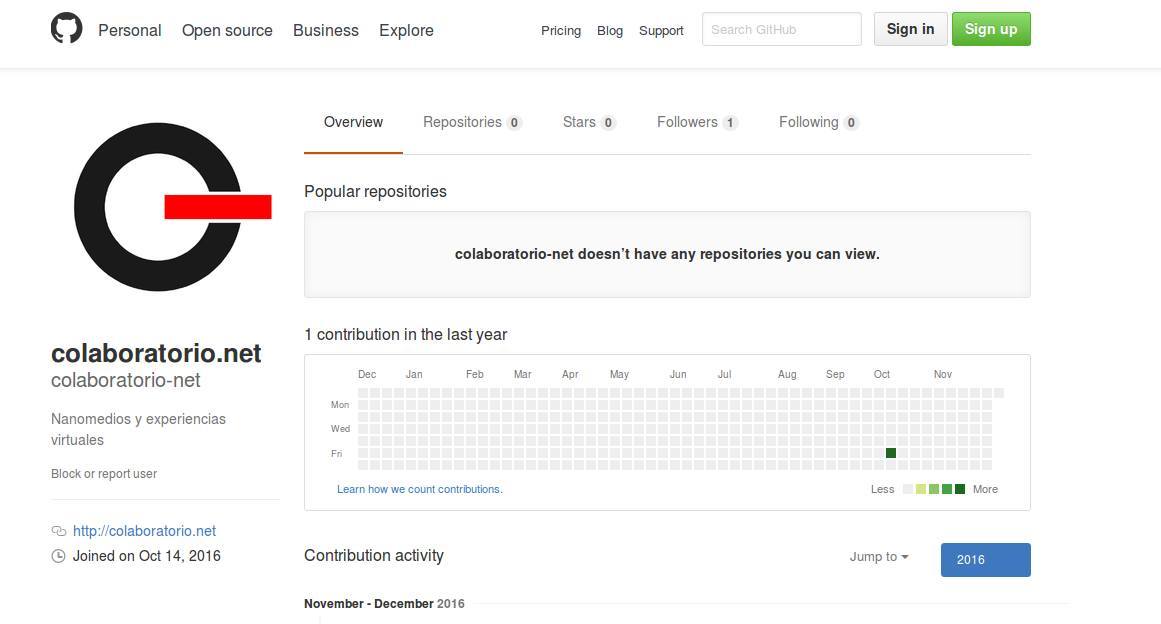Select the 2016 year button
This screenshot has width=1161, height=624.
(986, 560)
